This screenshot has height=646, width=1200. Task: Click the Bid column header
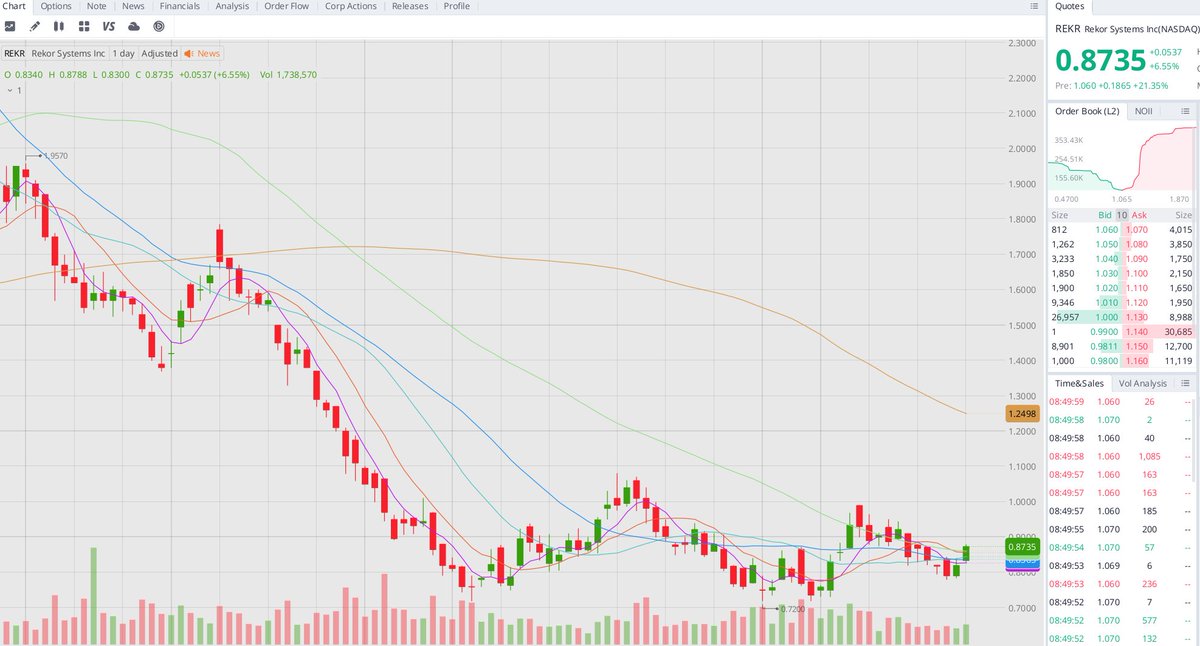pos(1104,215)
